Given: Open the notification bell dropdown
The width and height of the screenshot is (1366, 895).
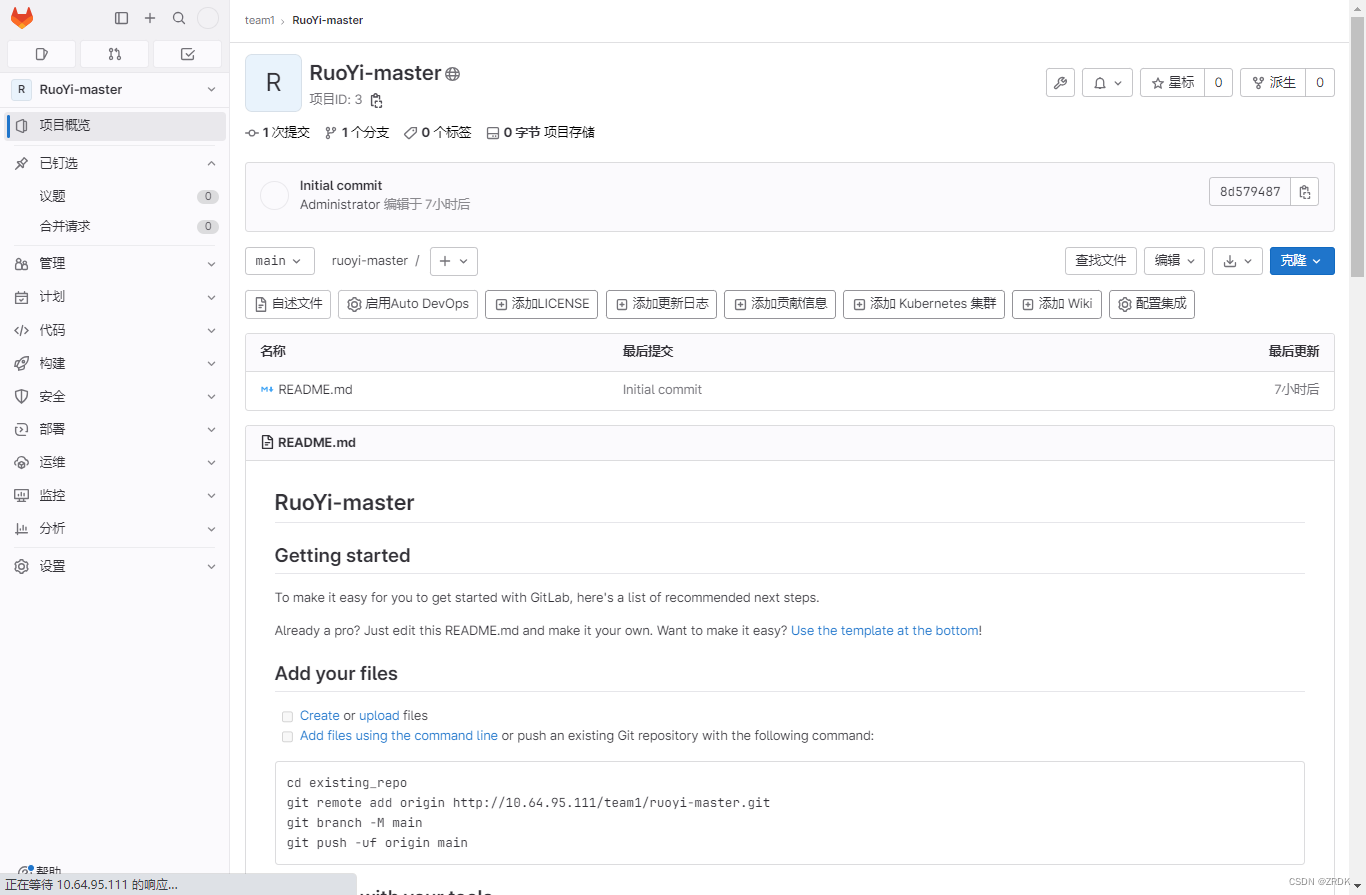Looking at the screenshot, I should (1108, 83).
